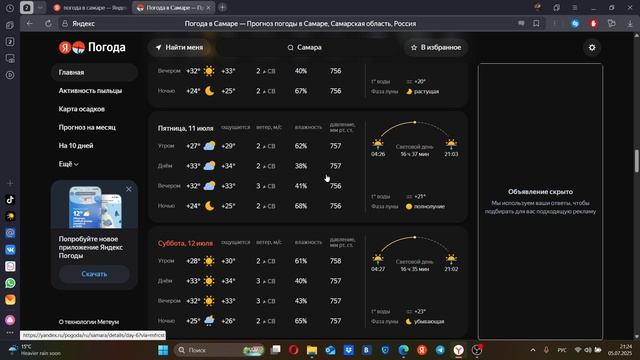Click Saturday day length 16 ч 35 мин
This screenshot has width=640, height=360.
pyautogui.click(x=414, y=269)
